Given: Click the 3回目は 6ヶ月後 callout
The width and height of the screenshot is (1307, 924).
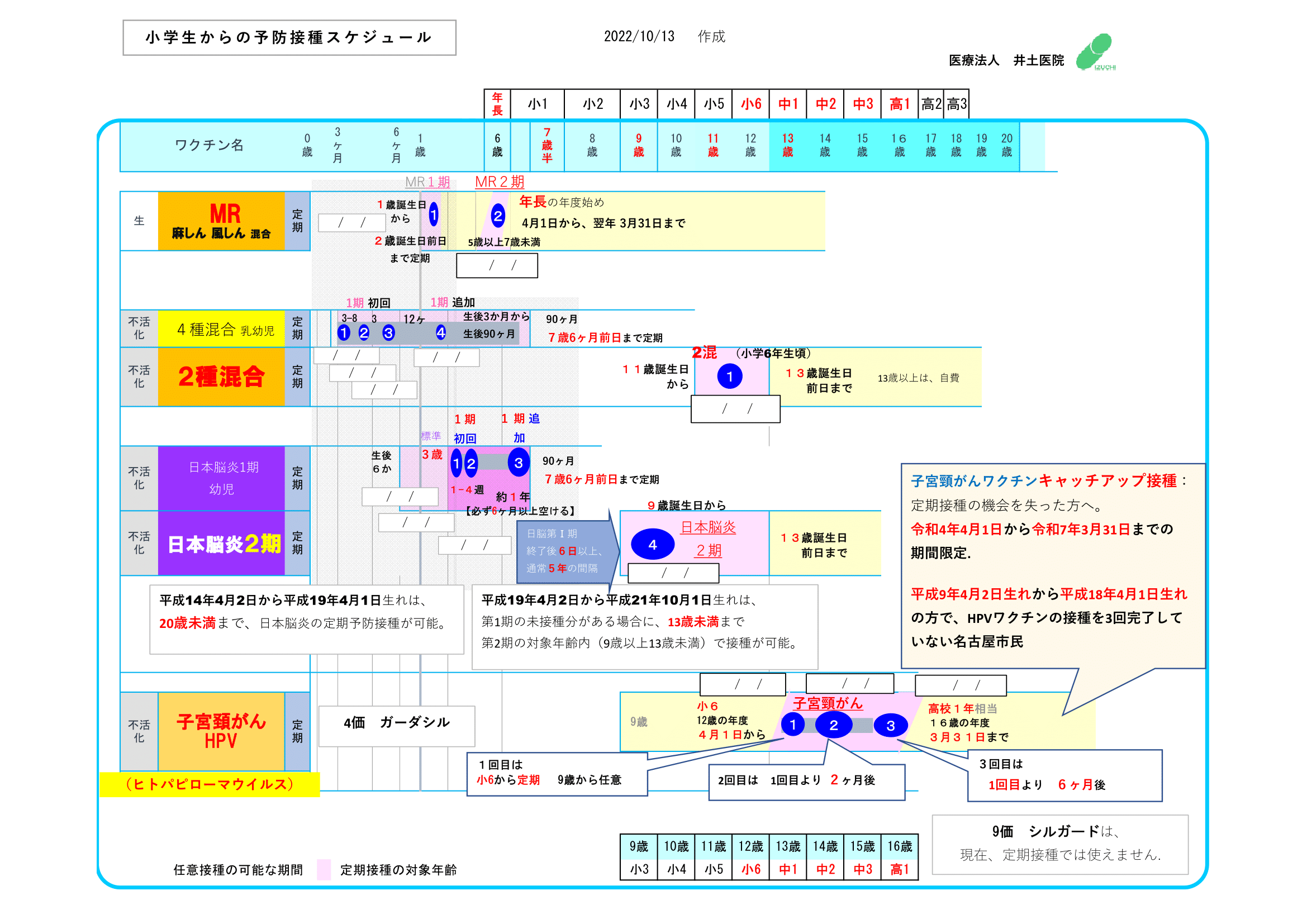Looking at the screenshot, I should tap(1065, 775).
